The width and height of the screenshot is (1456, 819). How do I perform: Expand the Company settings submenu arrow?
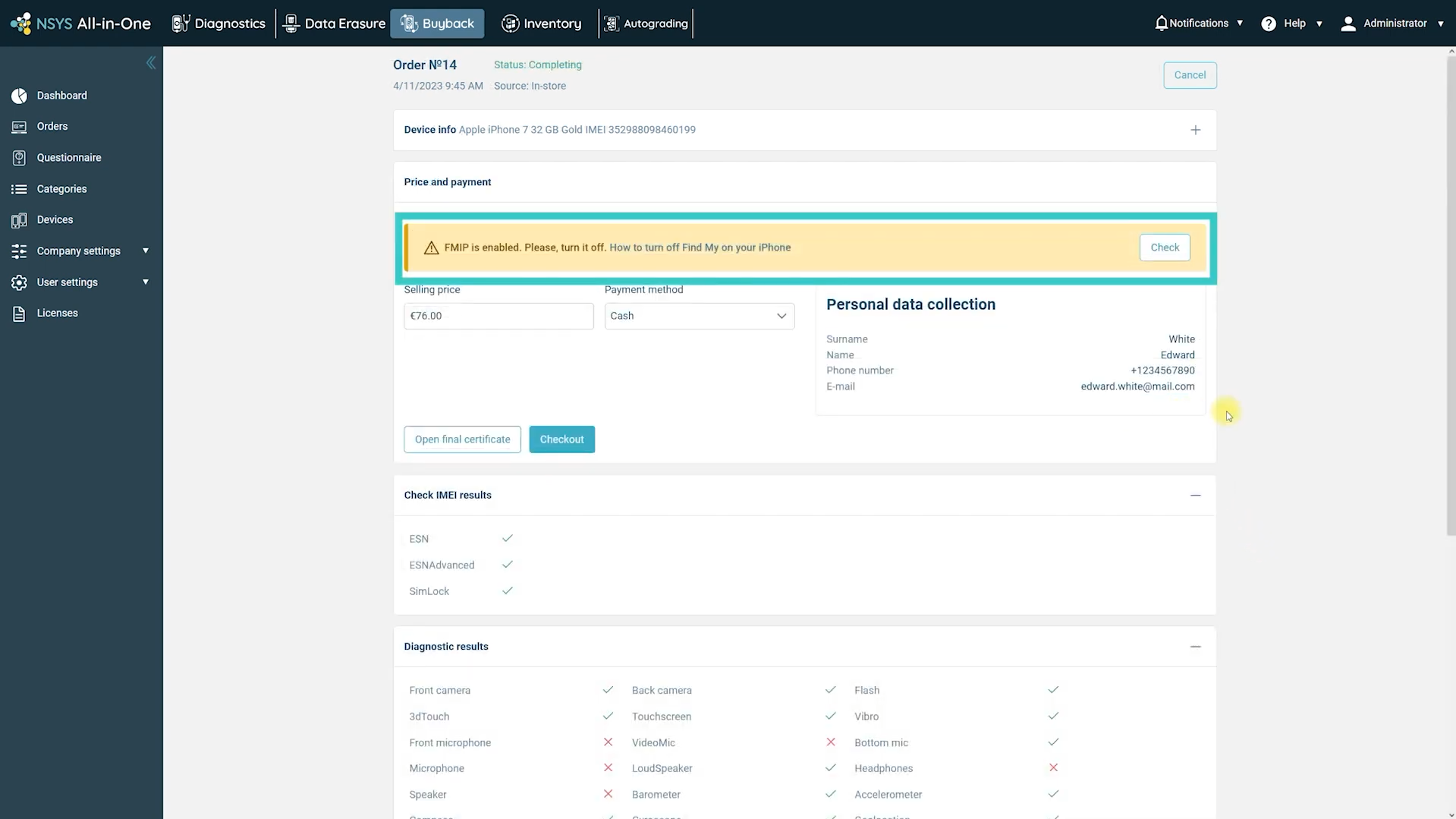(x=146, y=250)
